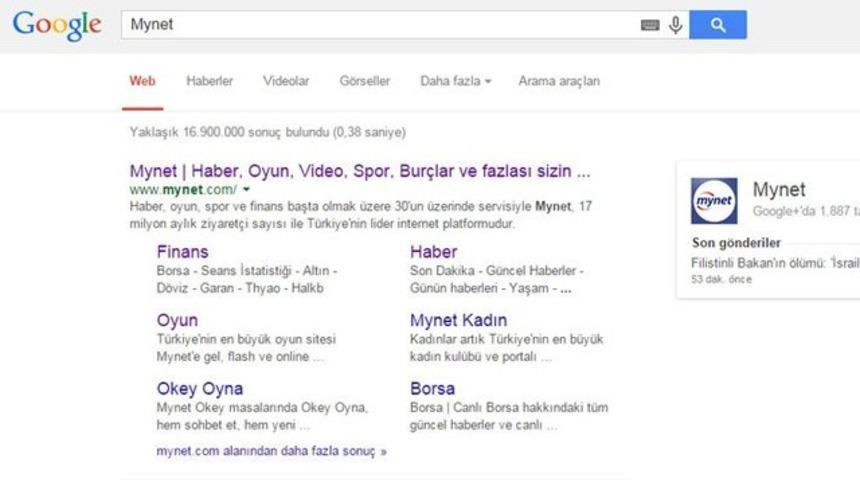Open the Mynet logo thumbnail in side panel
Image resolution: width=860 pixels, height=480 pixels.
click(714, 201)
